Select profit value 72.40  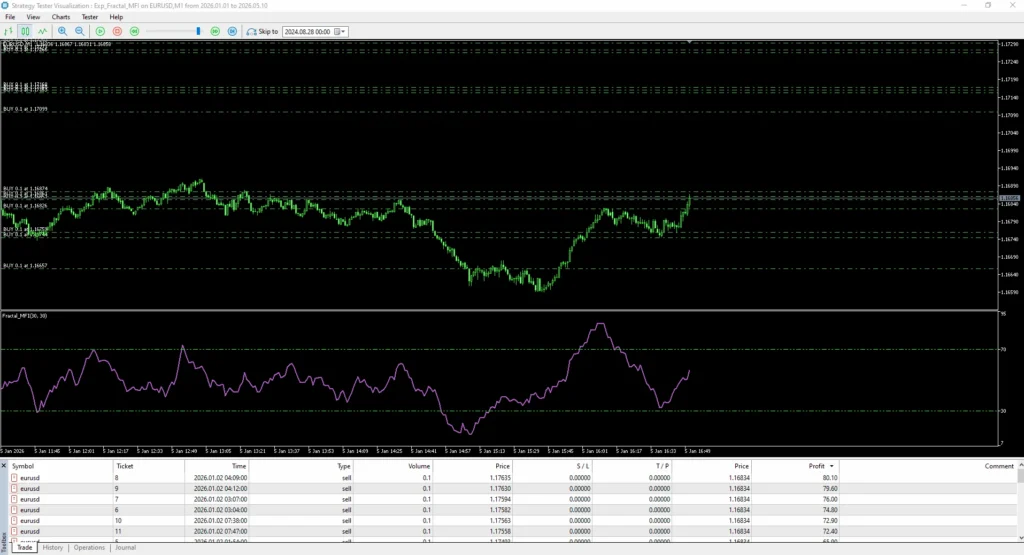point(830,531)
